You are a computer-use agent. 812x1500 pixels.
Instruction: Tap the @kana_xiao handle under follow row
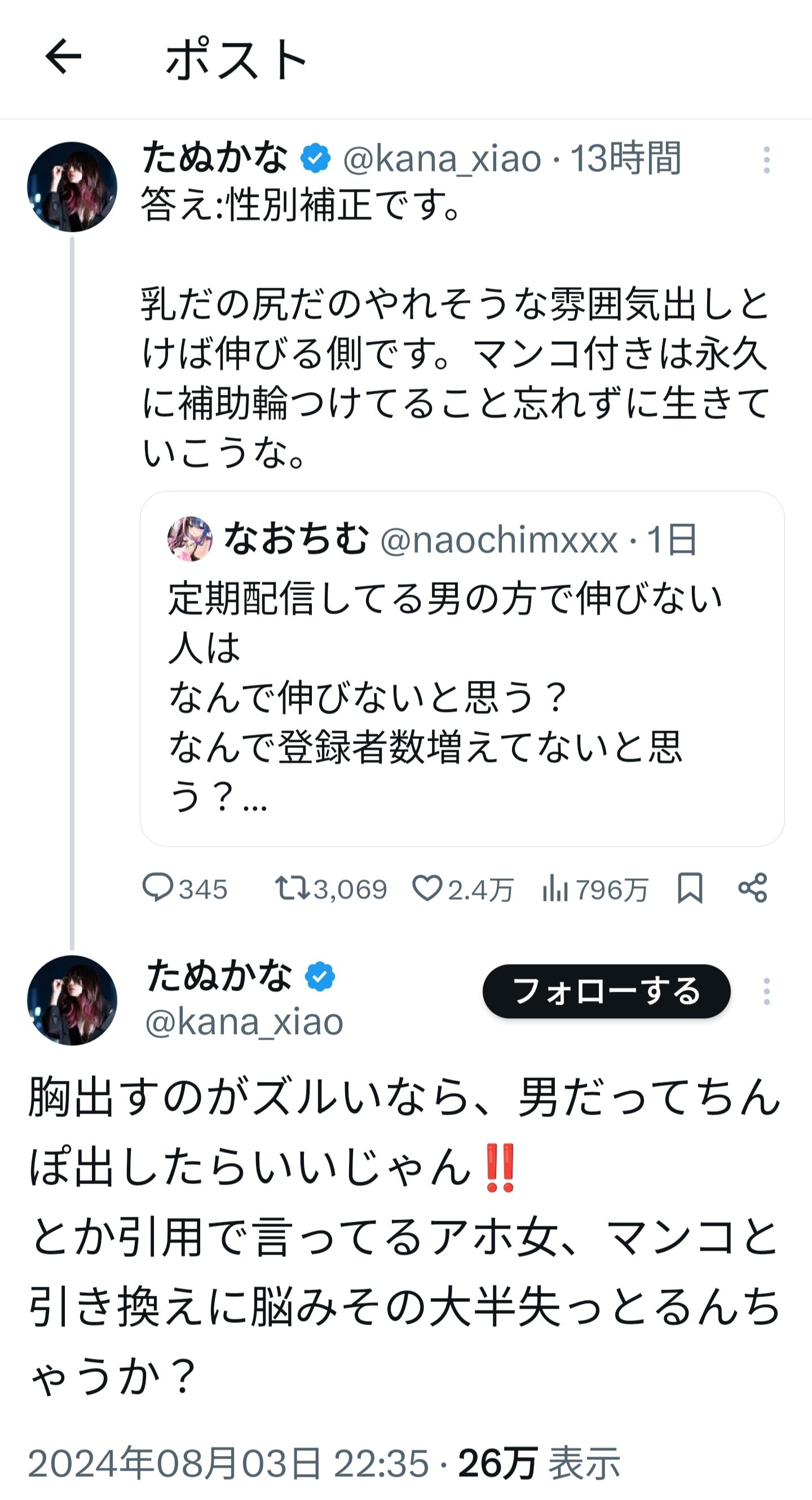coord(245,1023)
